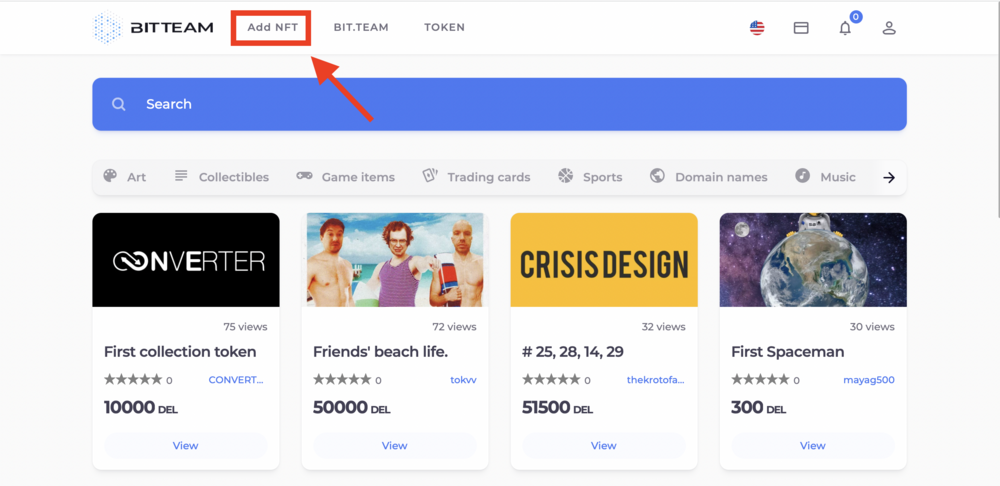Open the TOKEN menu item
This screenshot has height=486, width=1000.
pyautogui.click(x=445, y=27)
